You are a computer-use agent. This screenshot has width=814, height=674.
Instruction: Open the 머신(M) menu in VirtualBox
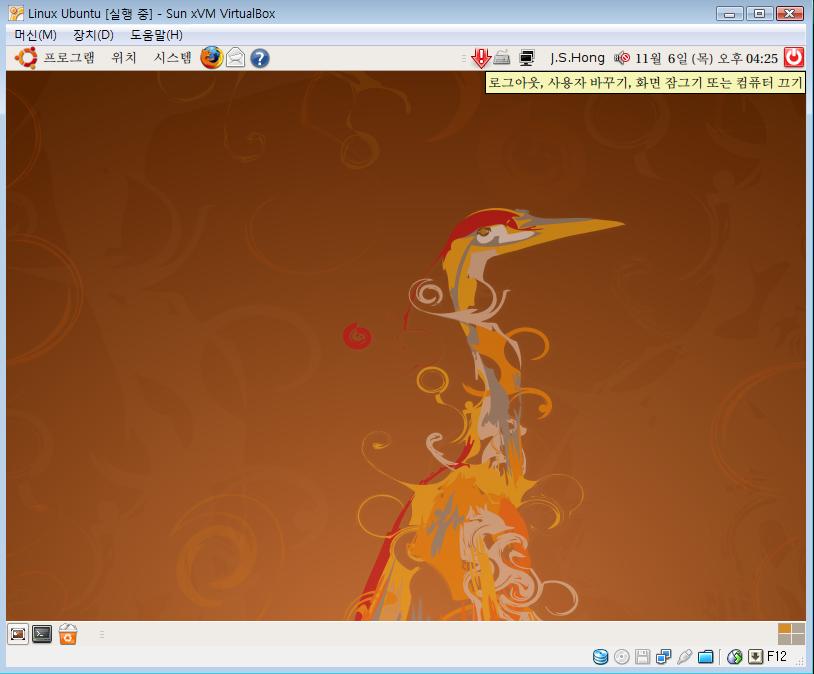coord(35,35)
